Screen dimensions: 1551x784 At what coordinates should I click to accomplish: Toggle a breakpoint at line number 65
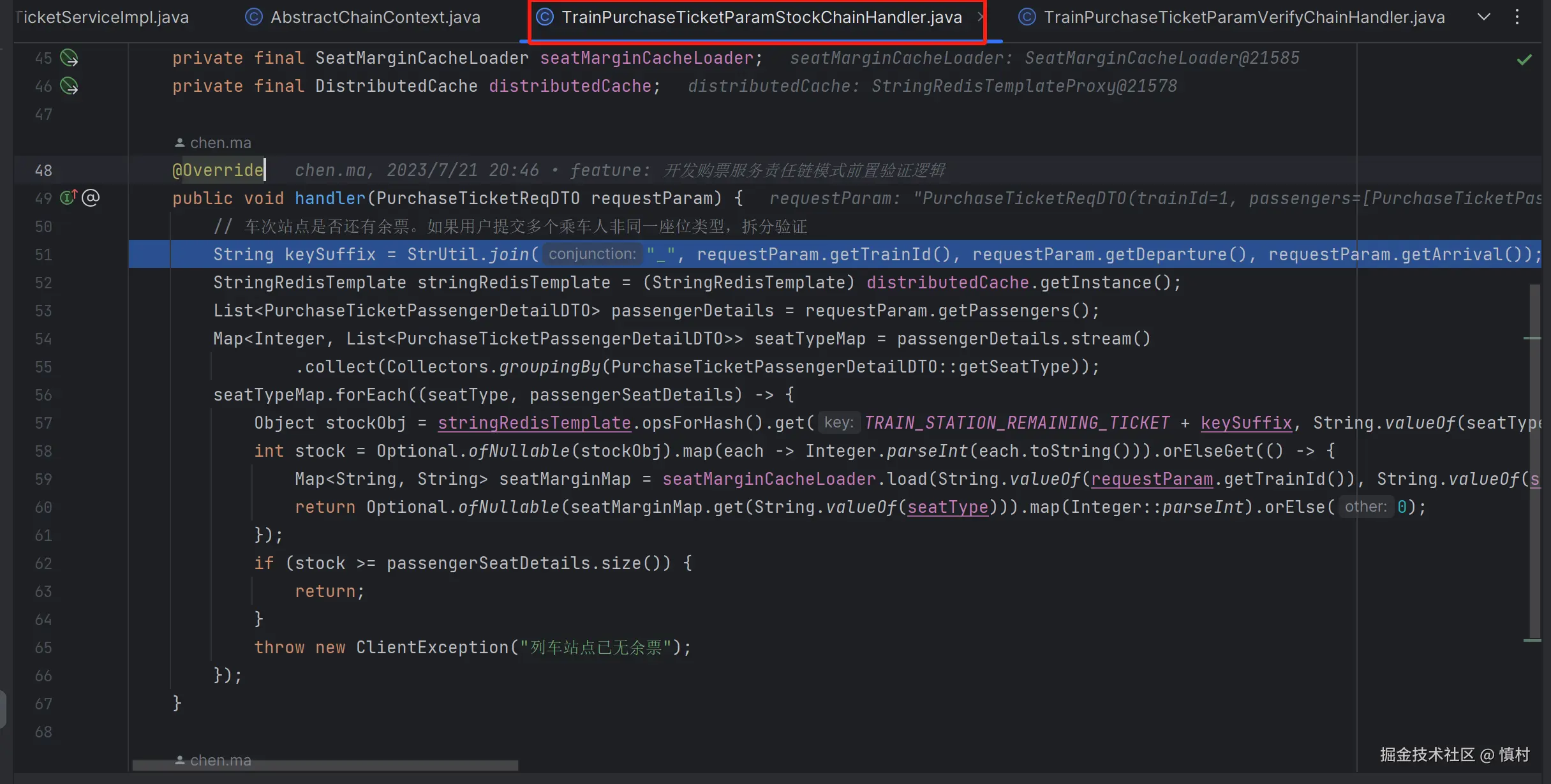pyautogui.click(x=43, y=647)
